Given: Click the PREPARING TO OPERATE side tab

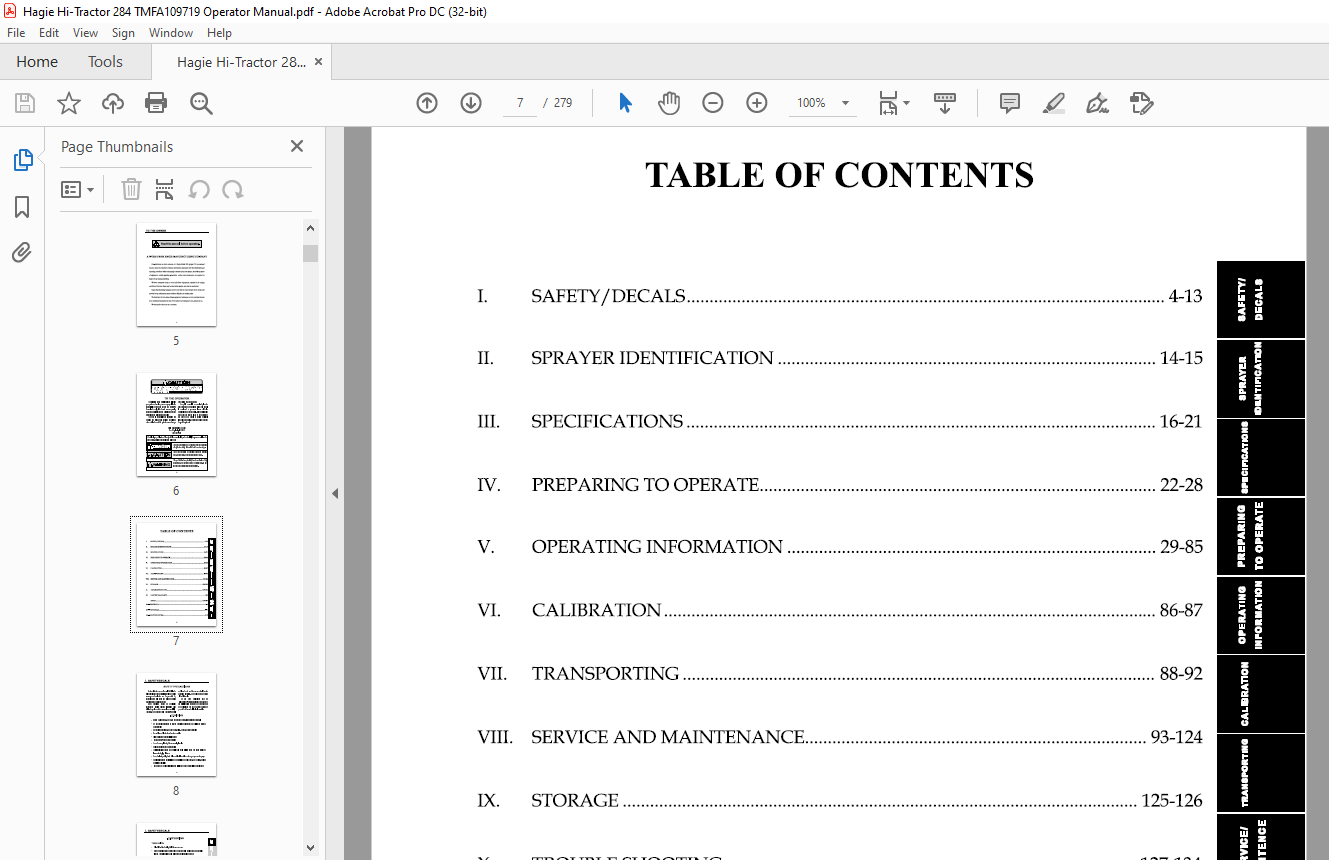Looking at the screenshot, I should (x=1261, y=536).
